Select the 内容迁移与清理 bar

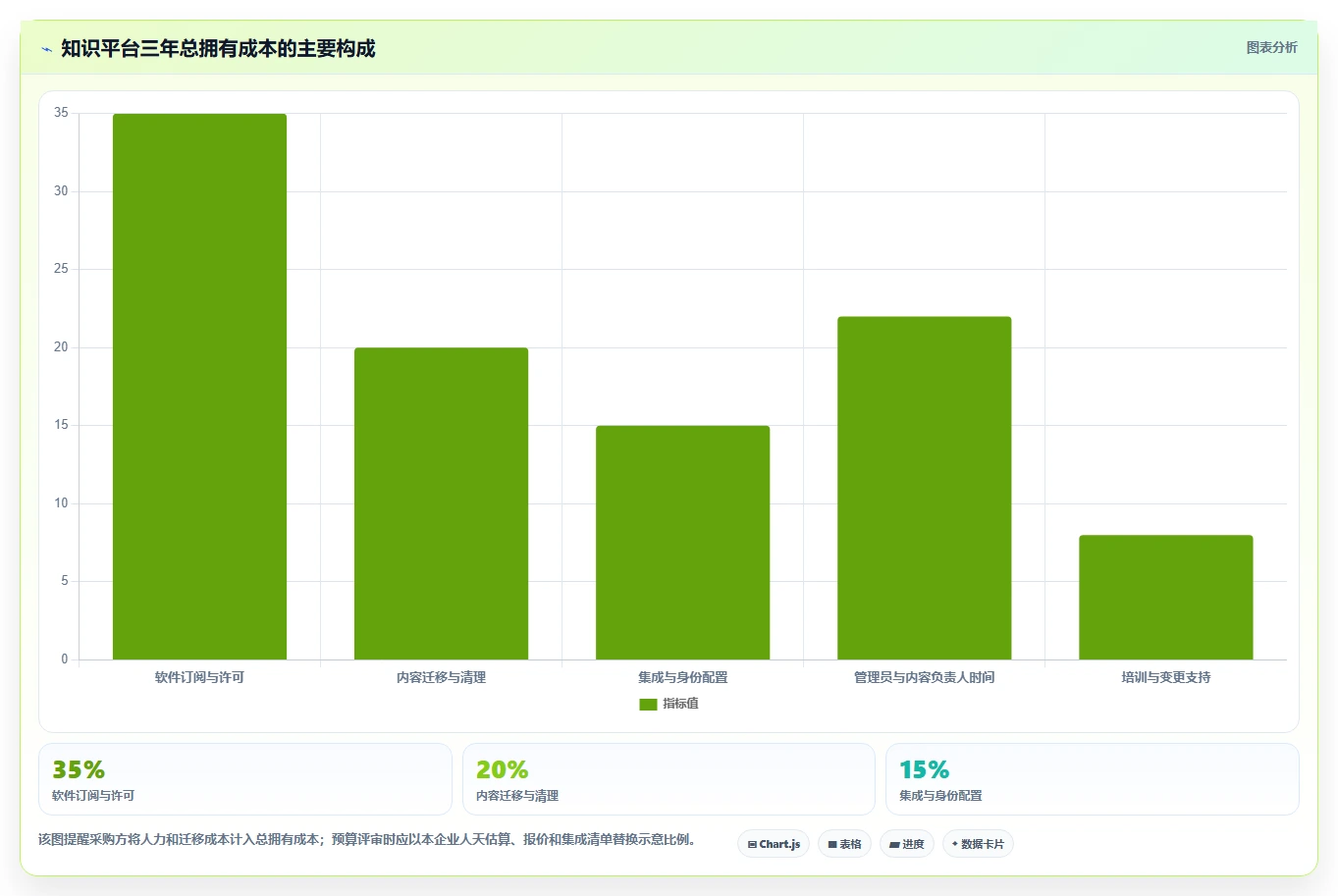(441, 503)
